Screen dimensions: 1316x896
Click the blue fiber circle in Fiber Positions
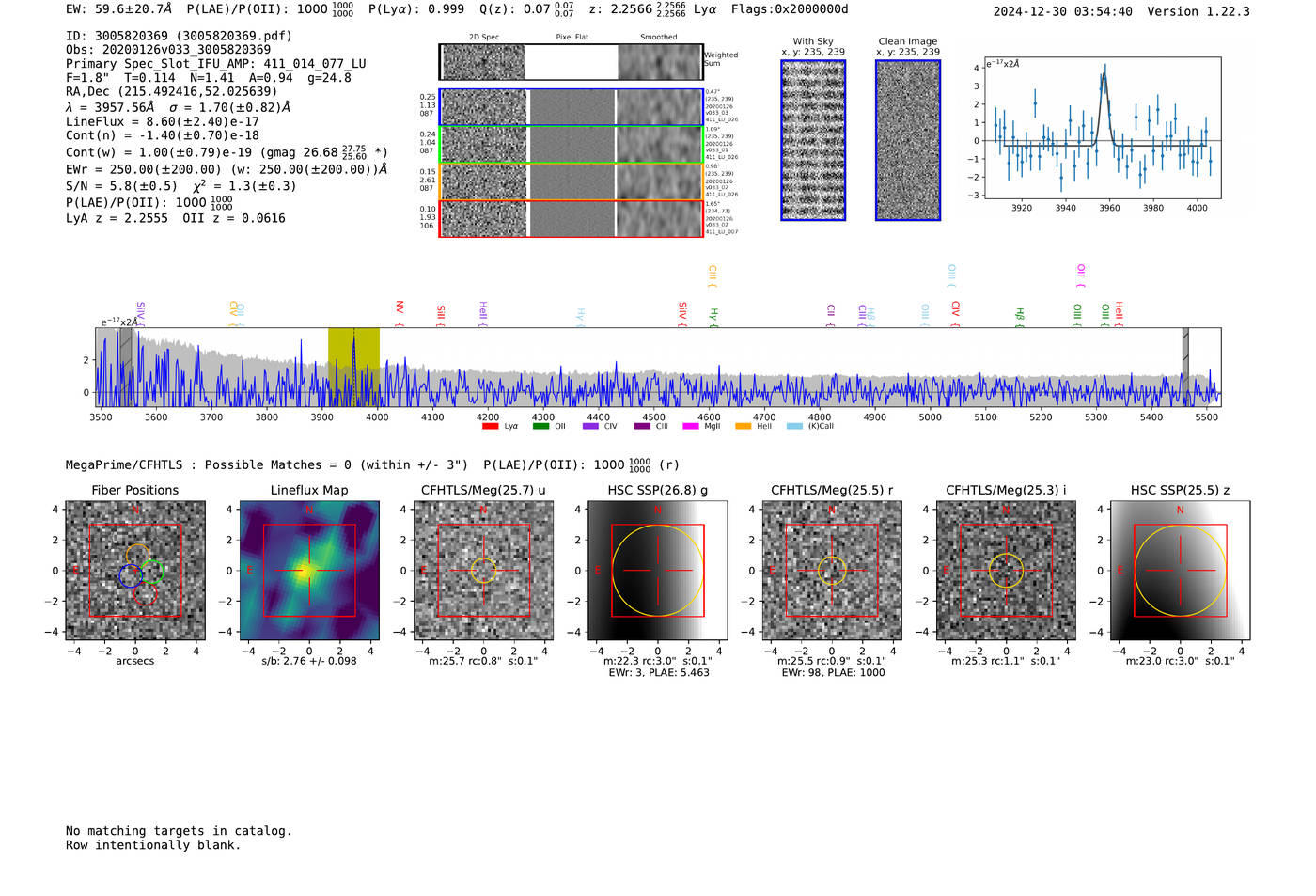131,575
